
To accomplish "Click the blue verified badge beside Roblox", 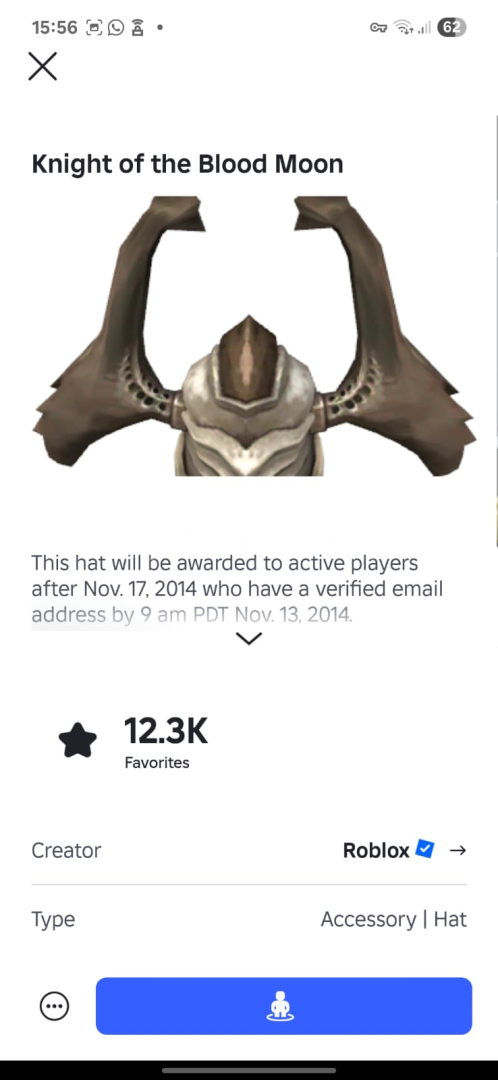I will pyautogui.click(x=425, y=849).
